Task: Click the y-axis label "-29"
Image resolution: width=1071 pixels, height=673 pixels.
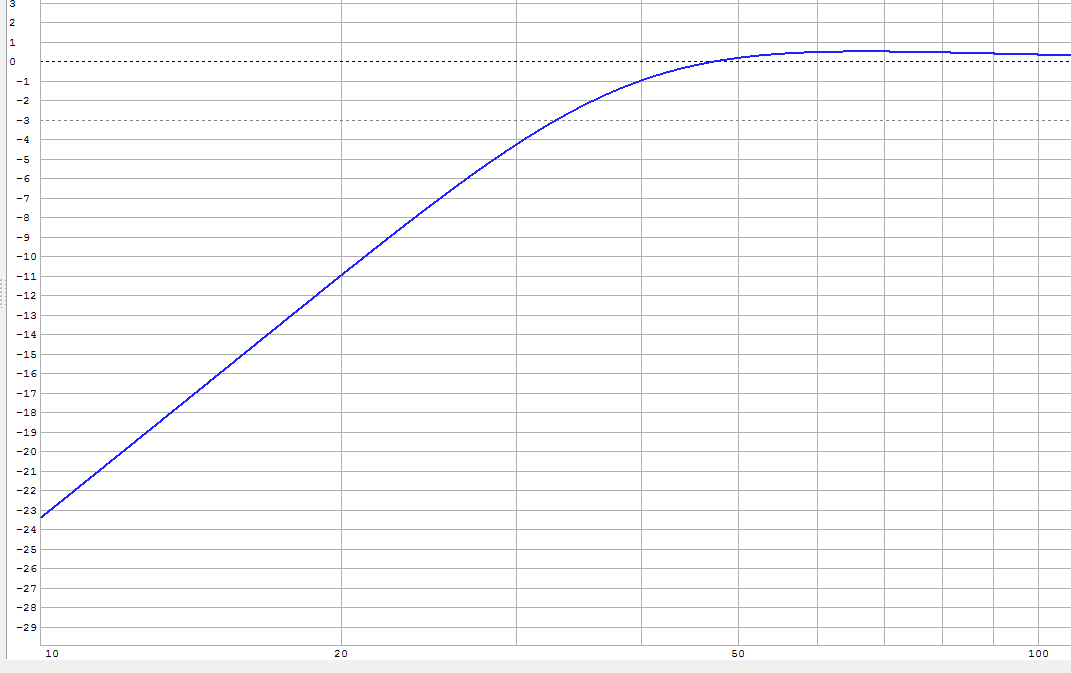Action: click(26, 627)
